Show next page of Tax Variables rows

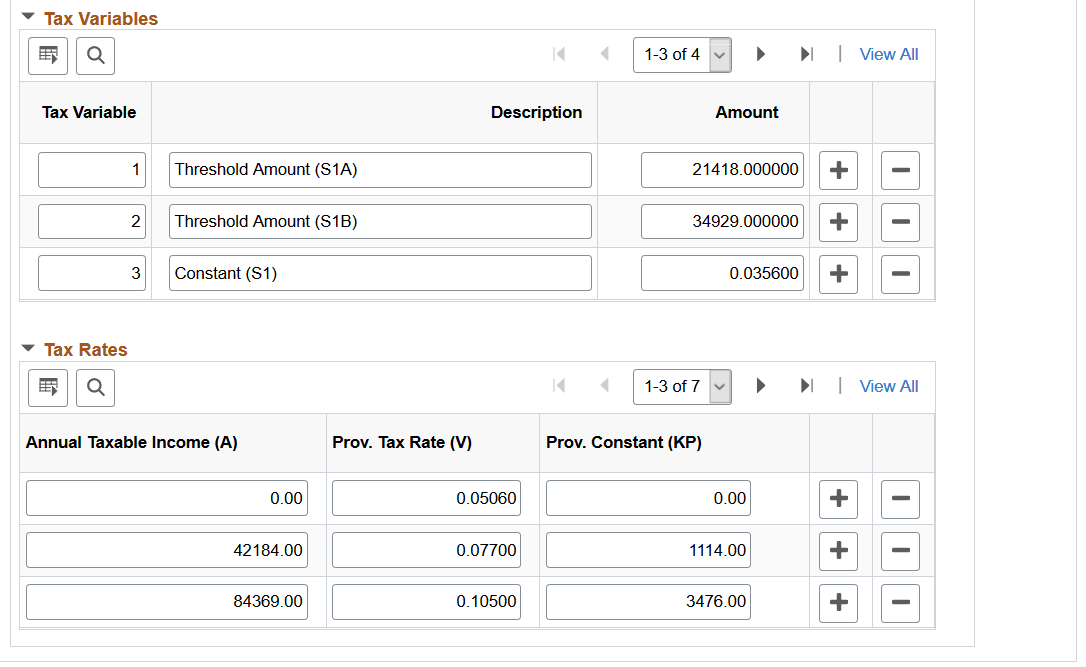click(761, 54)
